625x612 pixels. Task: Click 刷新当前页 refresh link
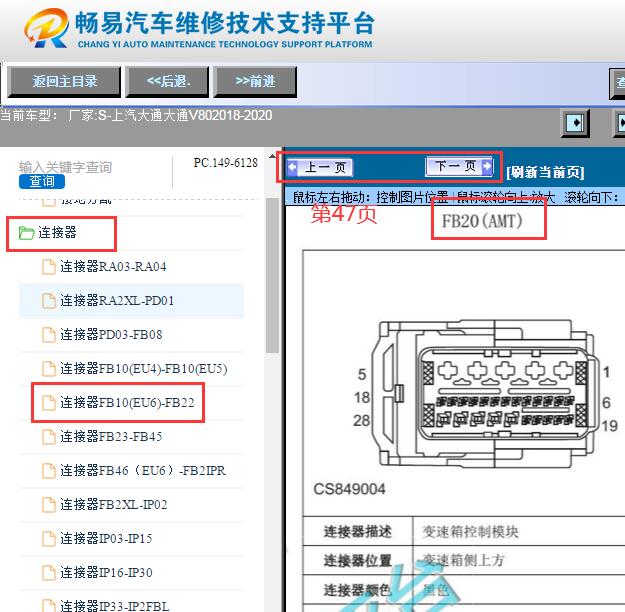545,172
